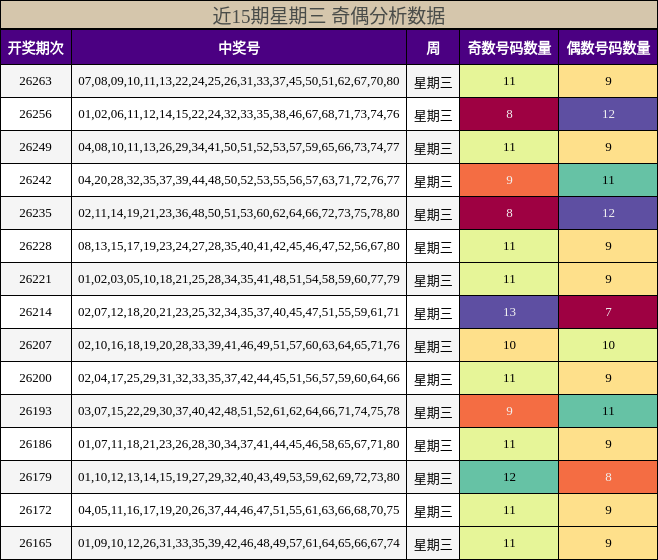This screenshot has height=560, width=658.
Task: Select the 开奖期次 column header
Action: tap(36, 47)
